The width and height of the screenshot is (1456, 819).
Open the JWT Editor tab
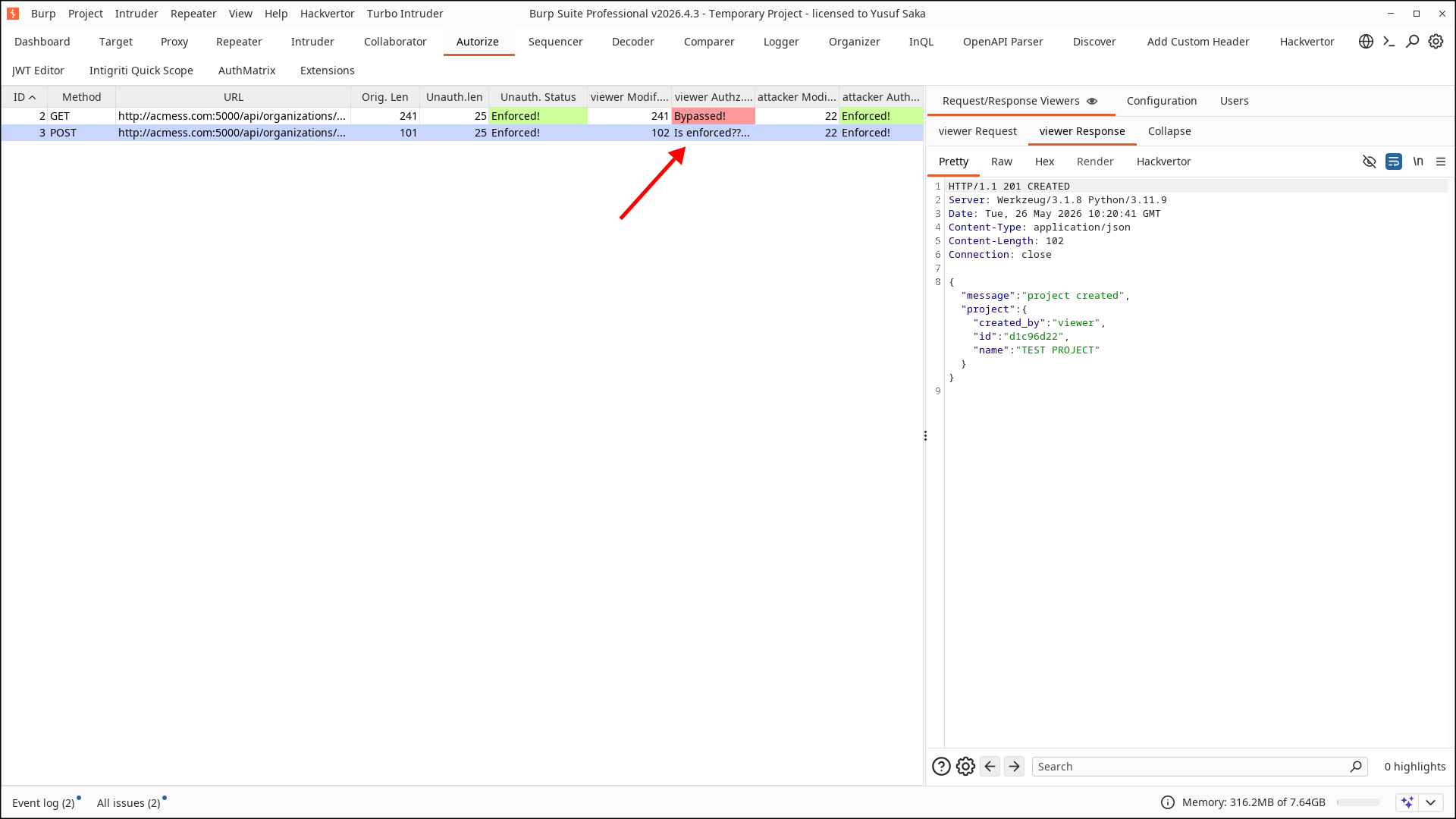(38, 71)
